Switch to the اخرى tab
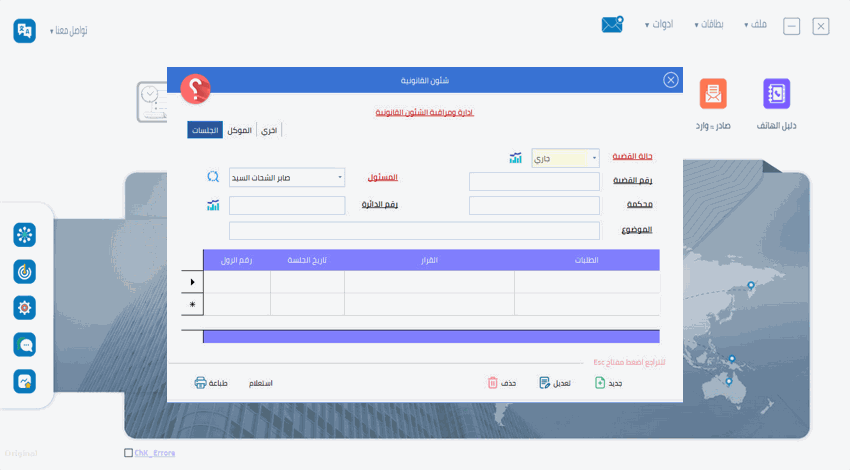This screenshot has height=470, width=850. coord(269,130)
